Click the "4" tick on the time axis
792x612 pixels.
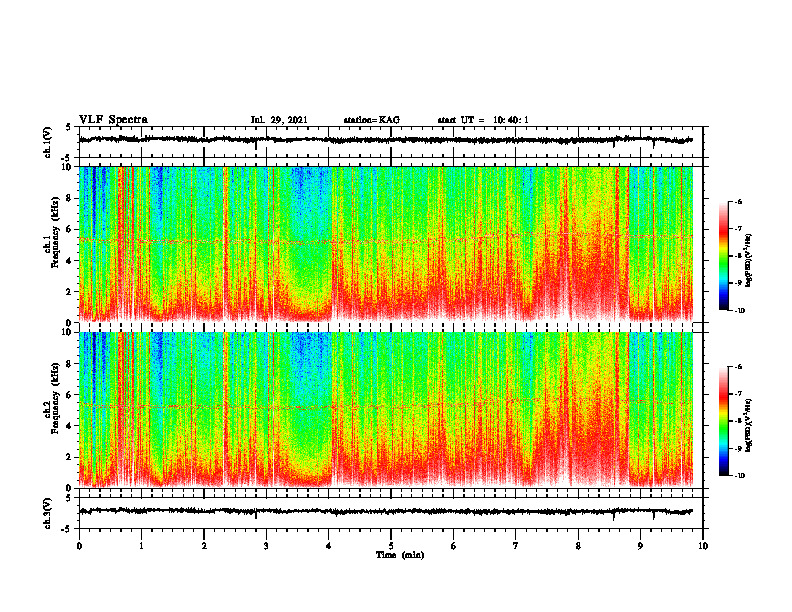(329, 546)
